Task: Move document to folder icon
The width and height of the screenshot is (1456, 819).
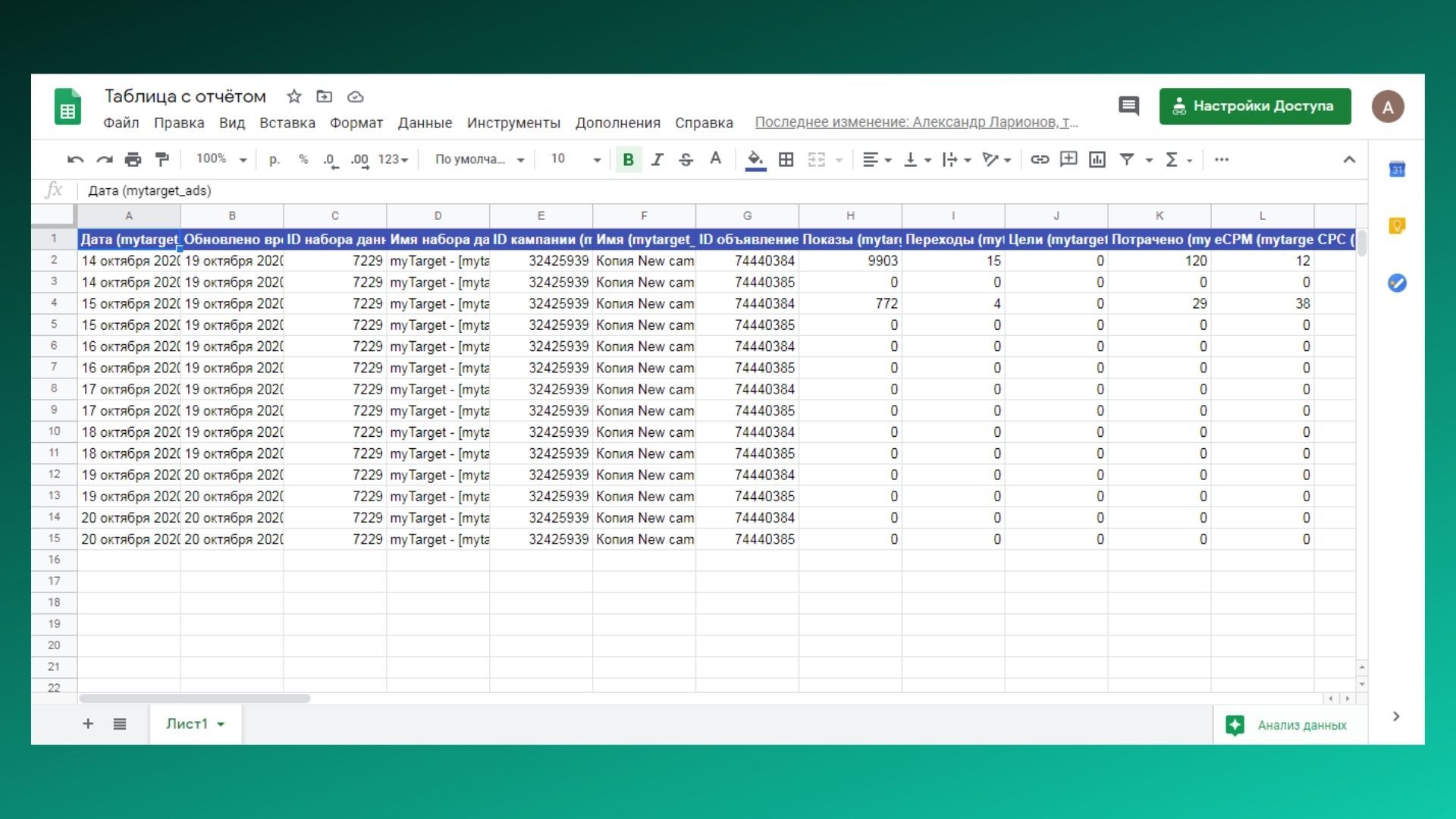Action: [x=325, y=96]
